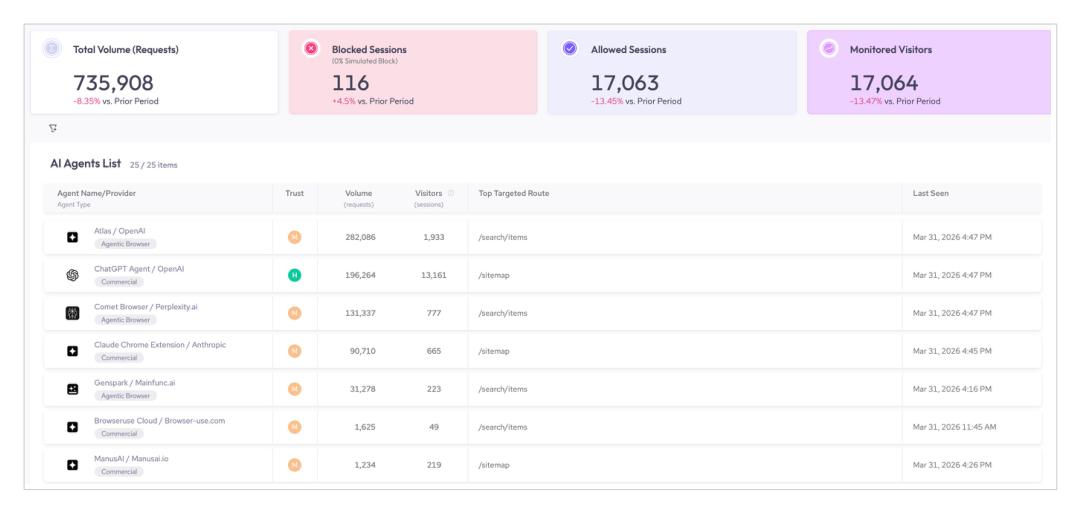Click the Commercial tag under ManusAI

[119, 472]
